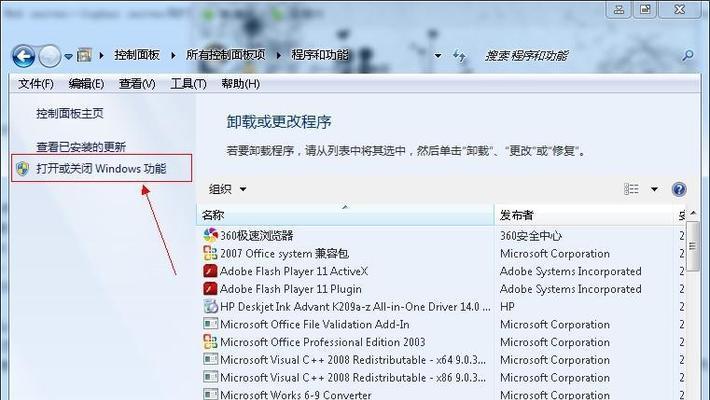This screenshot has height=400, width=710.
Task: Click the blue help question mark icon
Action: point(679,189)
